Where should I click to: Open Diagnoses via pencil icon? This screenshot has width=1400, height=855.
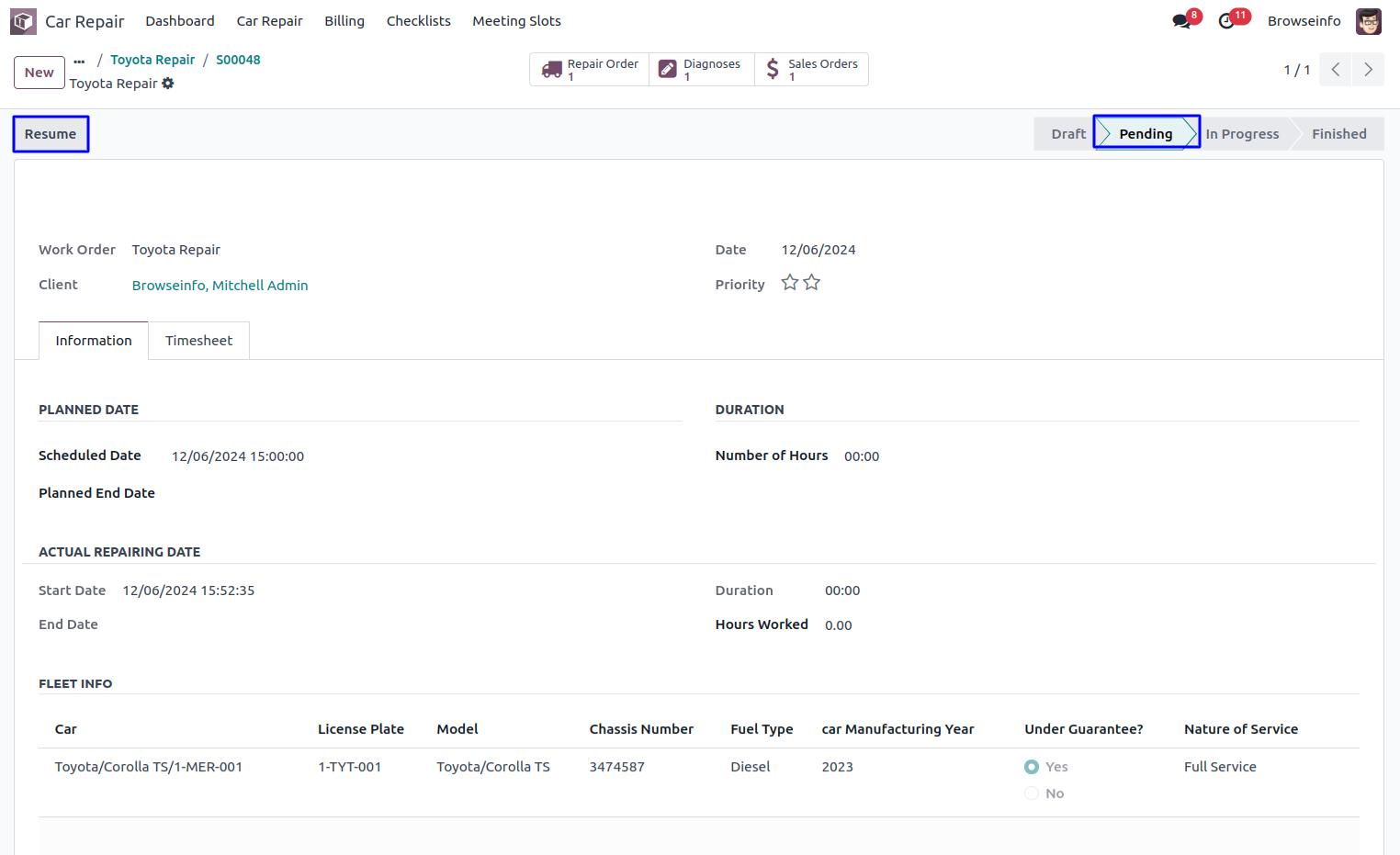tap(668, 70)
